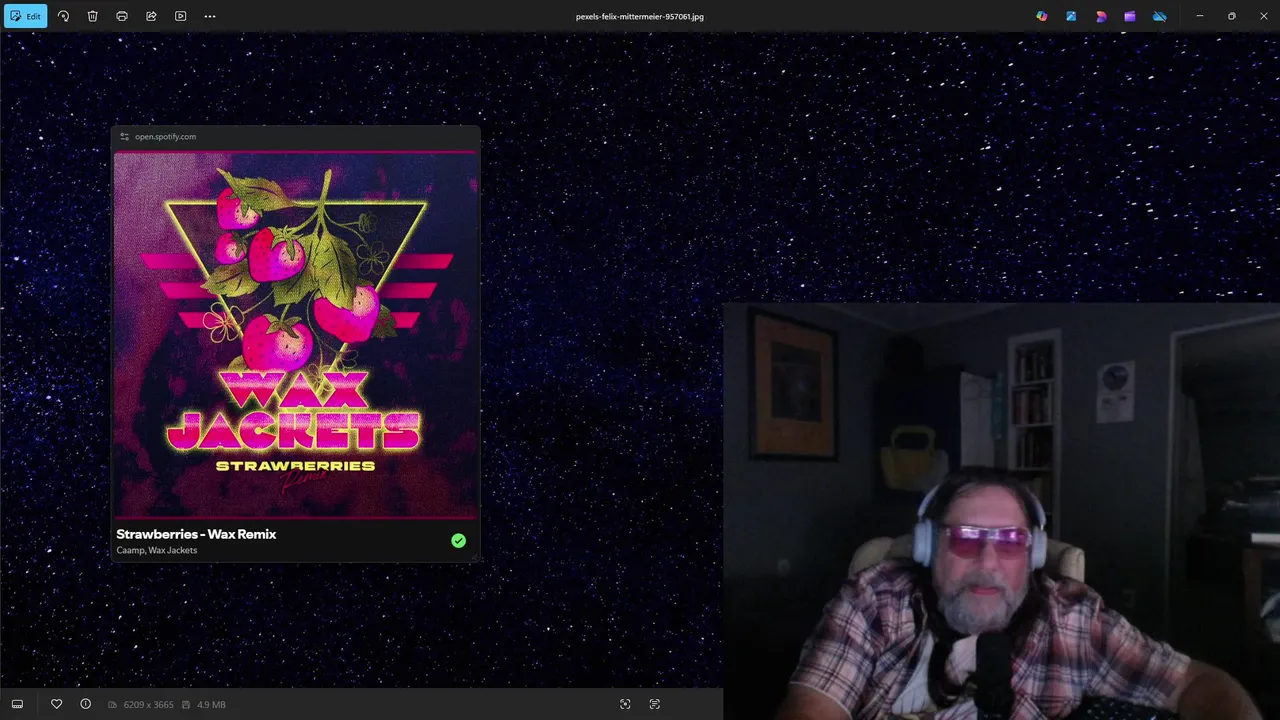Close the Photos window
1280x720 pixels.
click(1264, 16)
